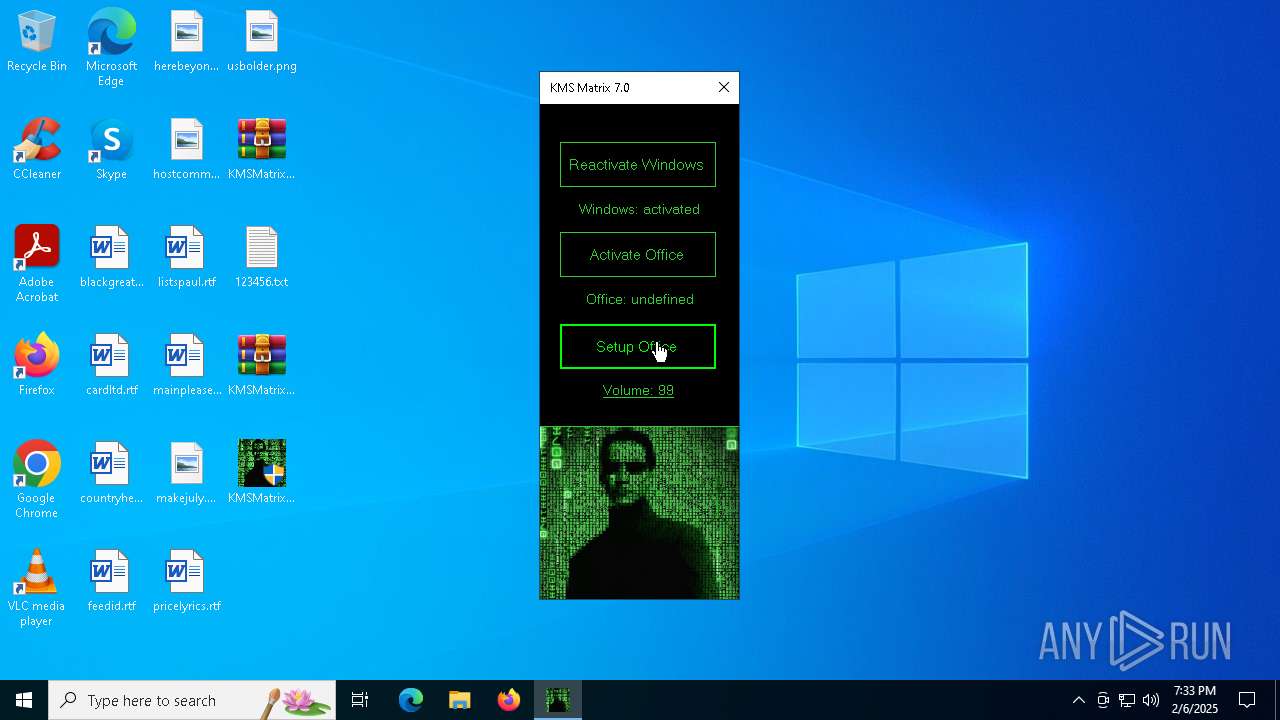Image resolution: width=1280 pixels, height=720 pixels.
Task: Select the Firefox desktop shortcut
Action: [x=37, y=367]
